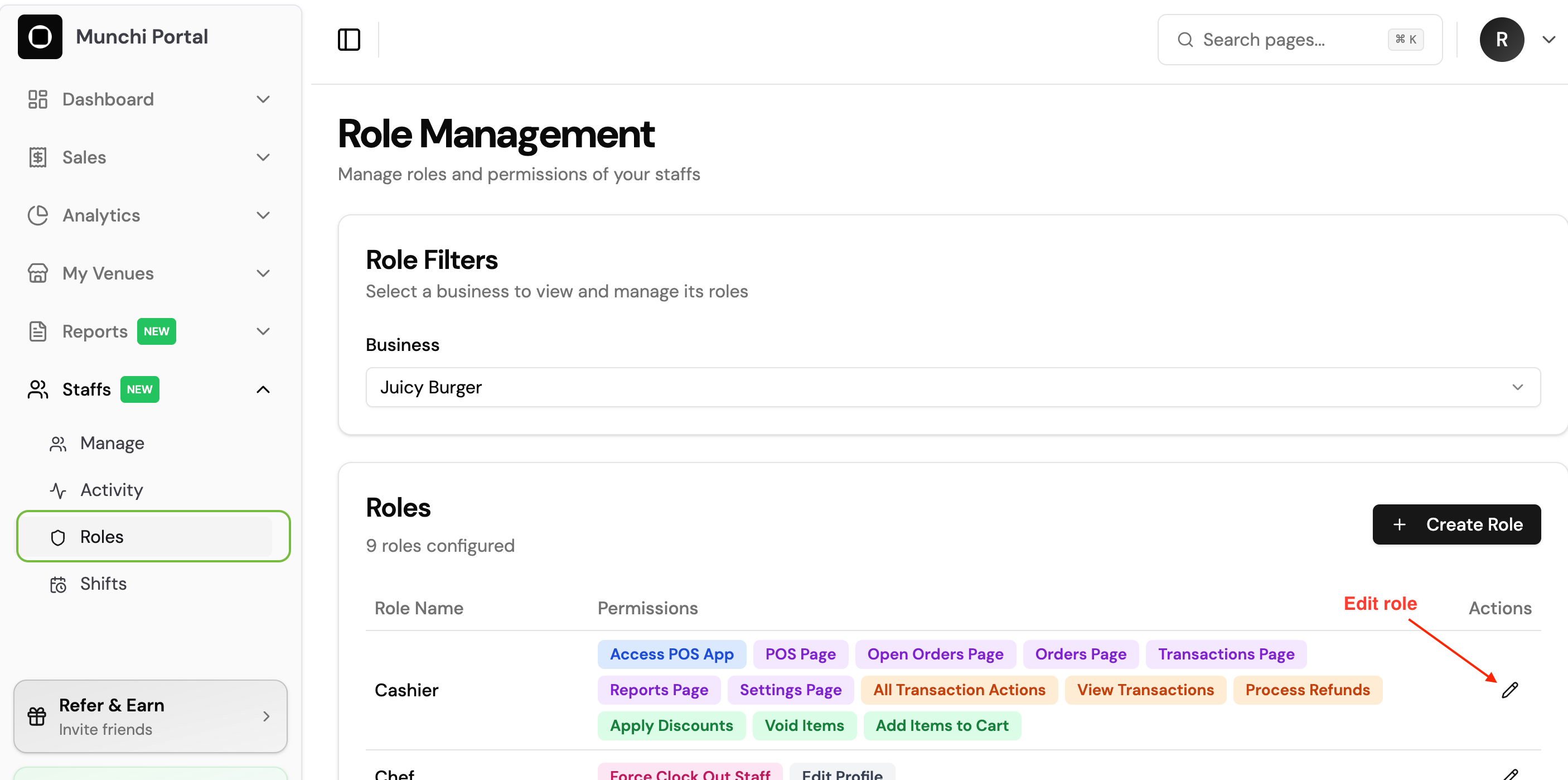
Task: Click the Transactions Page permission tag
Action: (x=1226, y=654)
